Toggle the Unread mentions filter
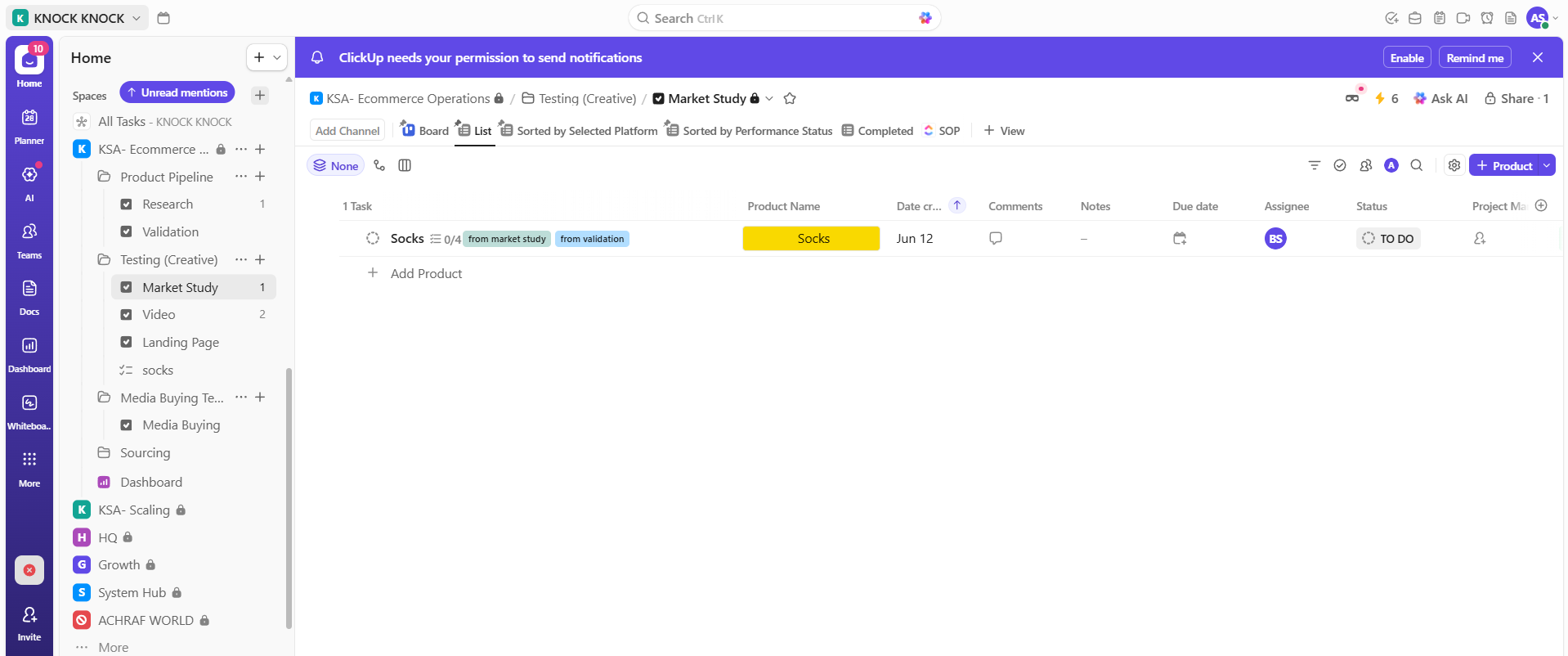1568x656 pixels. (x=177, y=93)
